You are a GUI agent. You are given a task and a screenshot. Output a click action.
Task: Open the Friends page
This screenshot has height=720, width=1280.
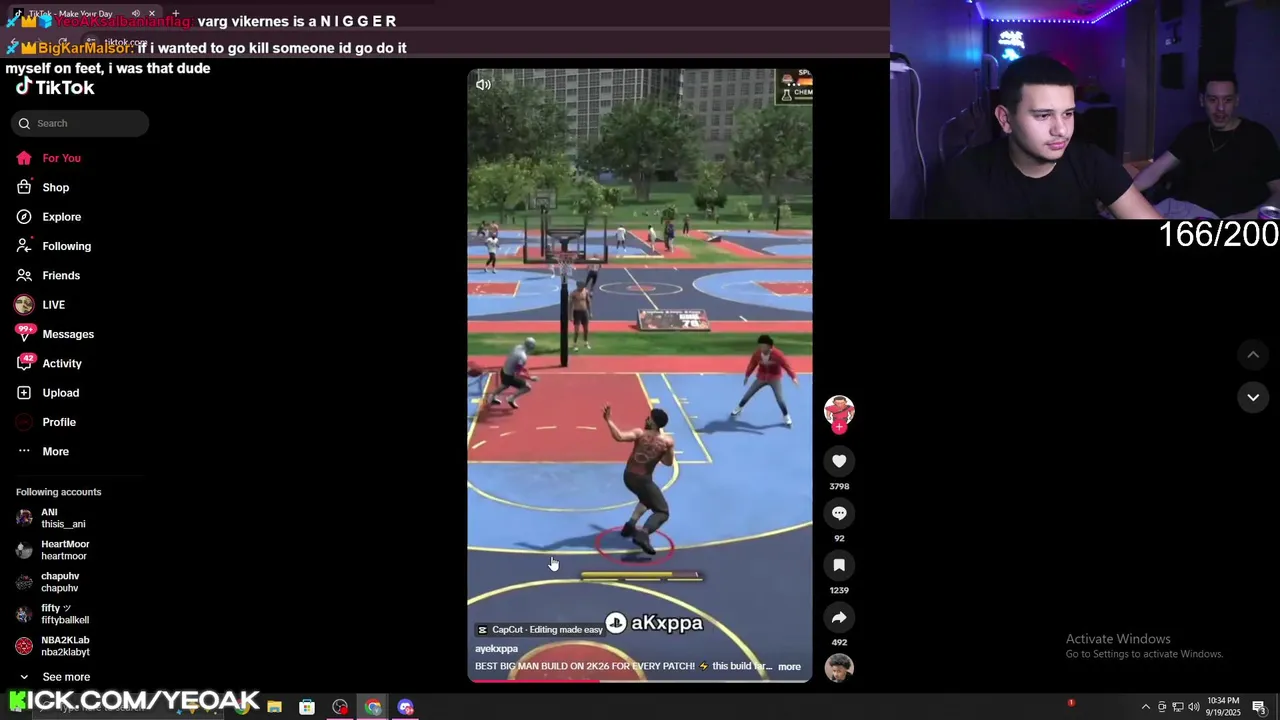tap(47, 275)
